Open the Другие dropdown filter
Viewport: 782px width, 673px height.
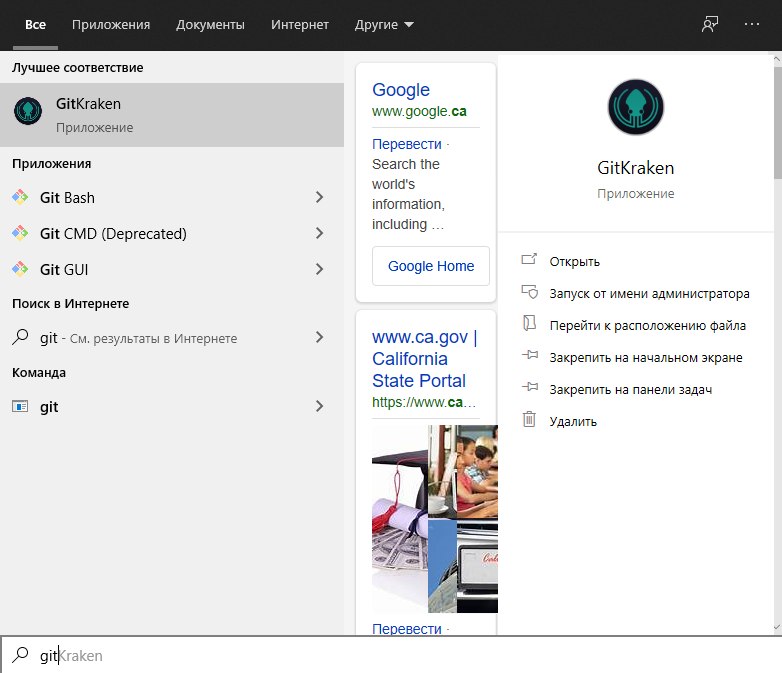384,25
